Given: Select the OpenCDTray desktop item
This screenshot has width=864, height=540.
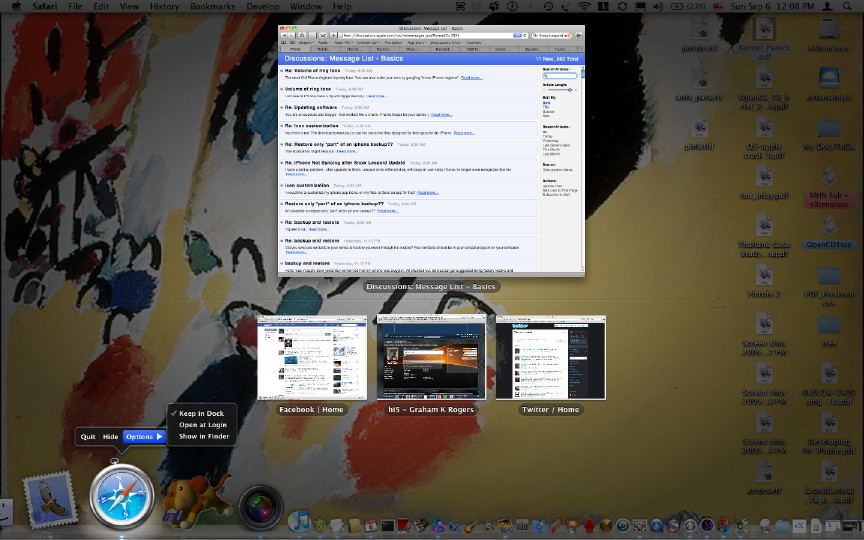Looking at the screenshot, I should coord(829,232).
